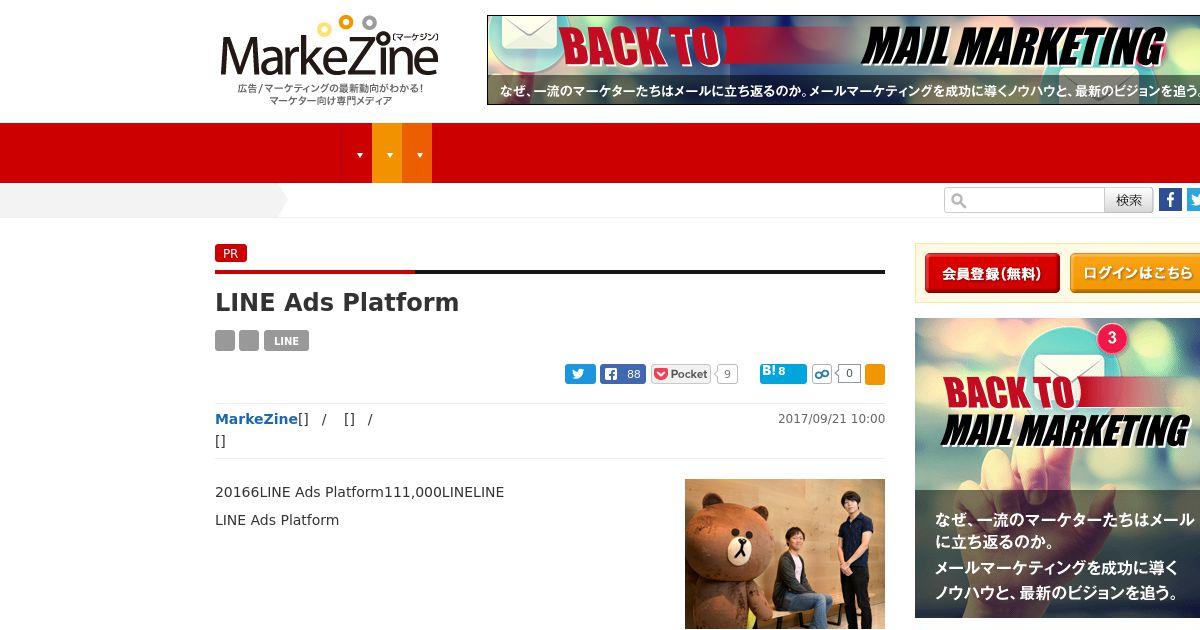Open the article photo with Brown bear
The width and height of the screenshot is (1200, 630).
pos(785,554)
